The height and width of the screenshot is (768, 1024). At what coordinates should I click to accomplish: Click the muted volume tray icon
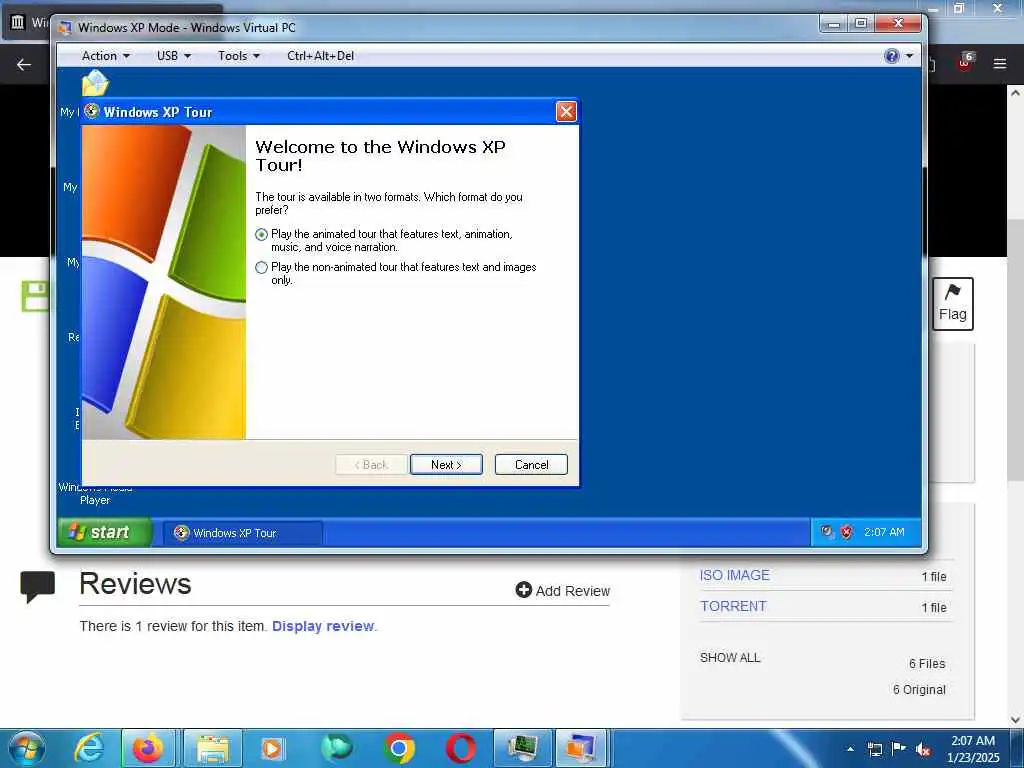(923, 749)
